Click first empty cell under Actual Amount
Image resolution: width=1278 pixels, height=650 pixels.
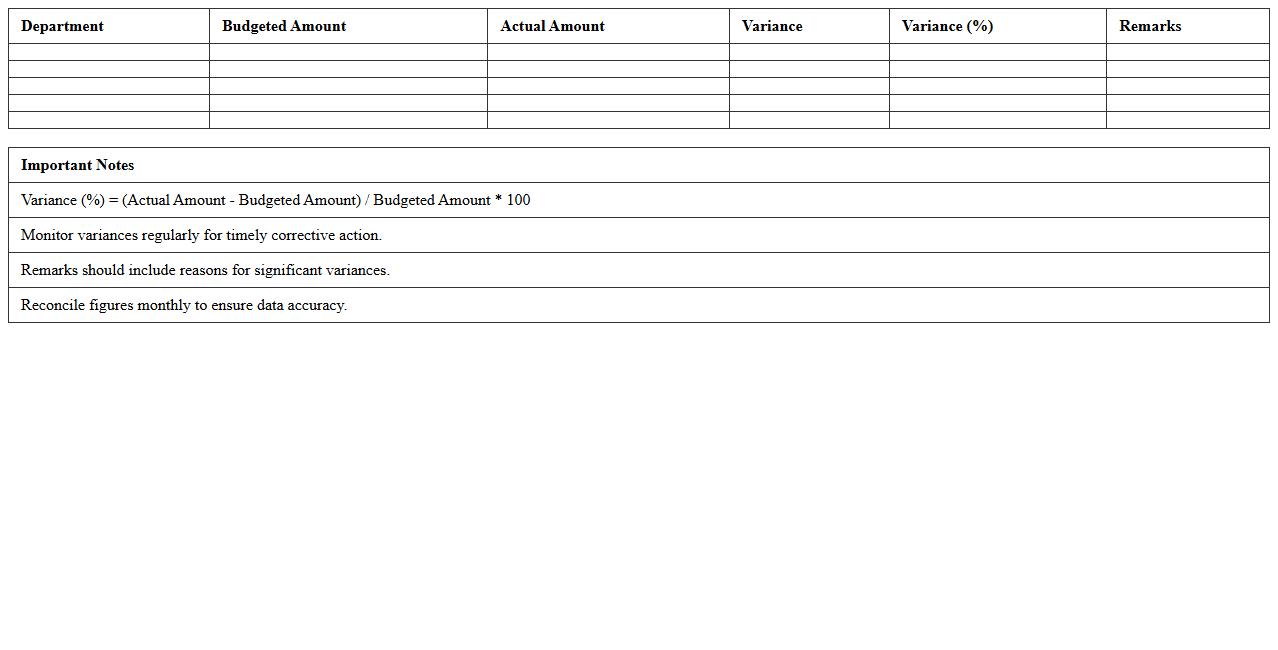608,52
